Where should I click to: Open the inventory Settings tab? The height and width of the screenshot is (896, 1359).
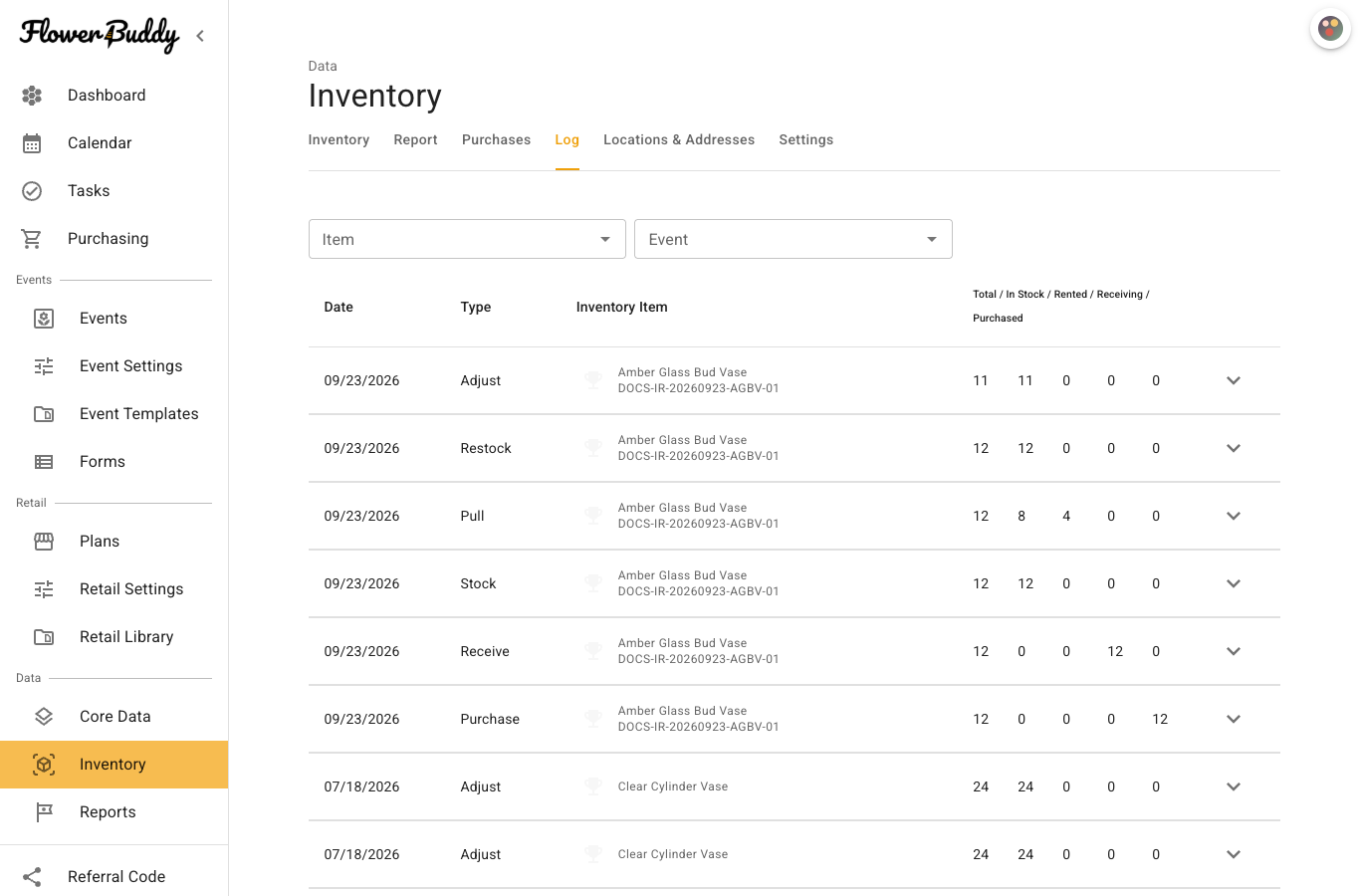point(806,140)
